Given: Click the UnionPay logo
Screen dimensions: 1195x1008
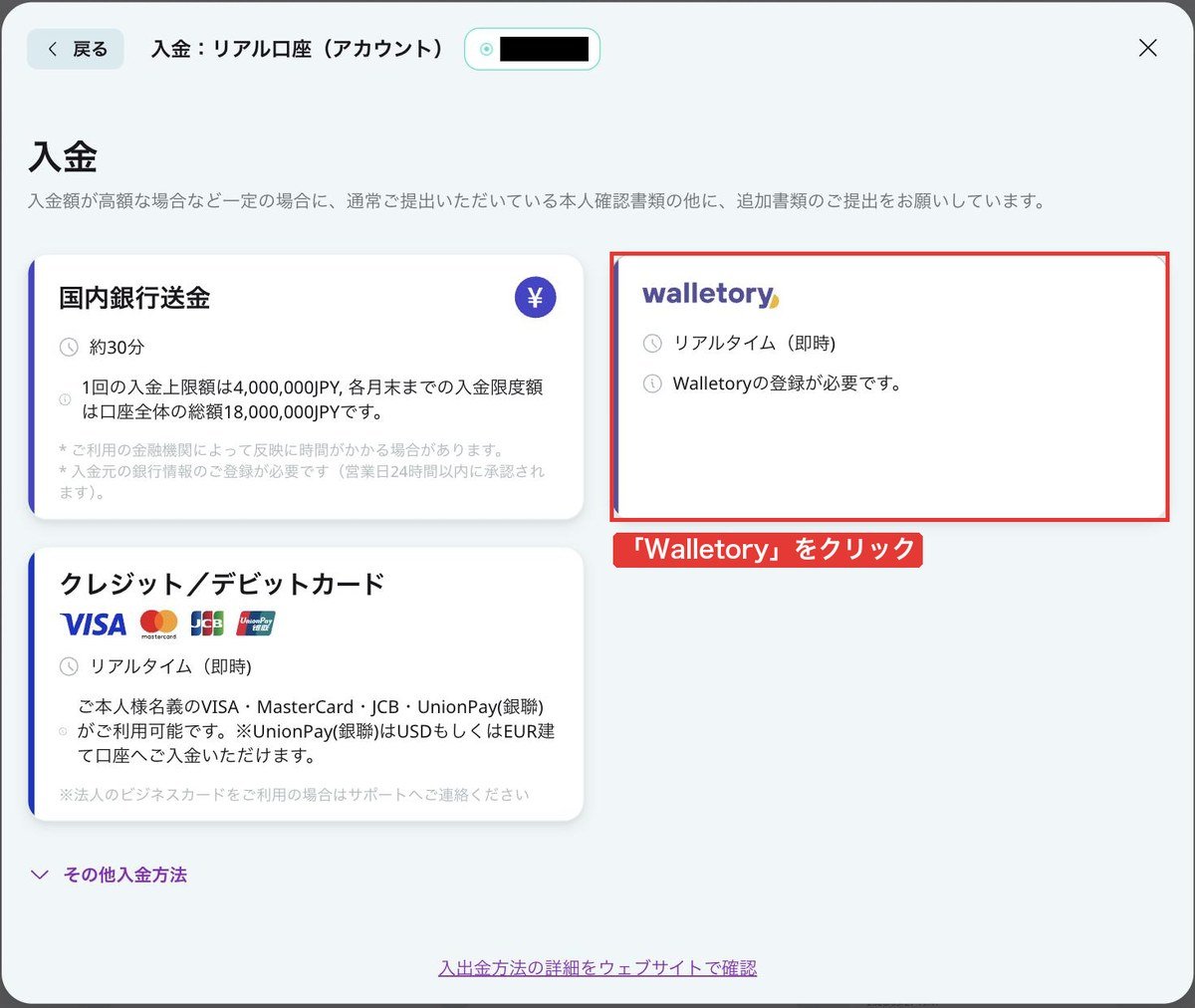Looking at the screenshot, I should pos(256,624).
